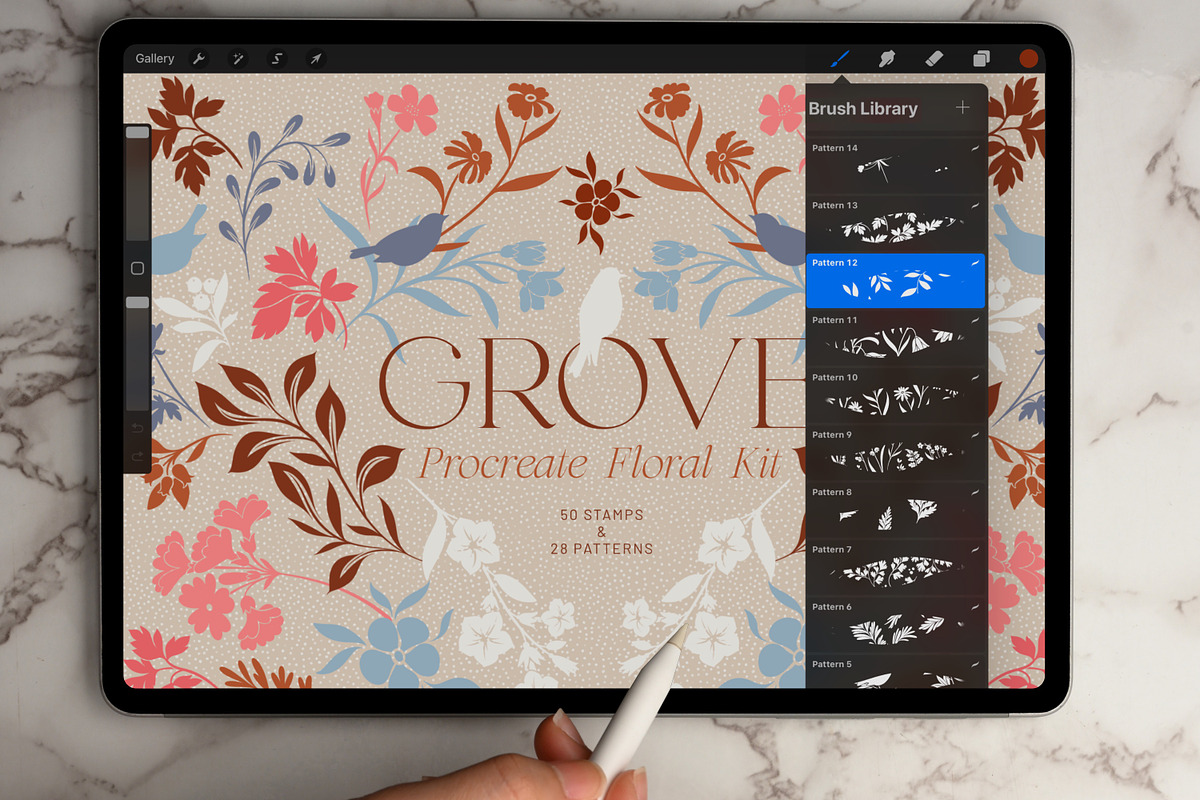Click the brush size slider handle
The image size is (1200, 800).
point(137,132)
